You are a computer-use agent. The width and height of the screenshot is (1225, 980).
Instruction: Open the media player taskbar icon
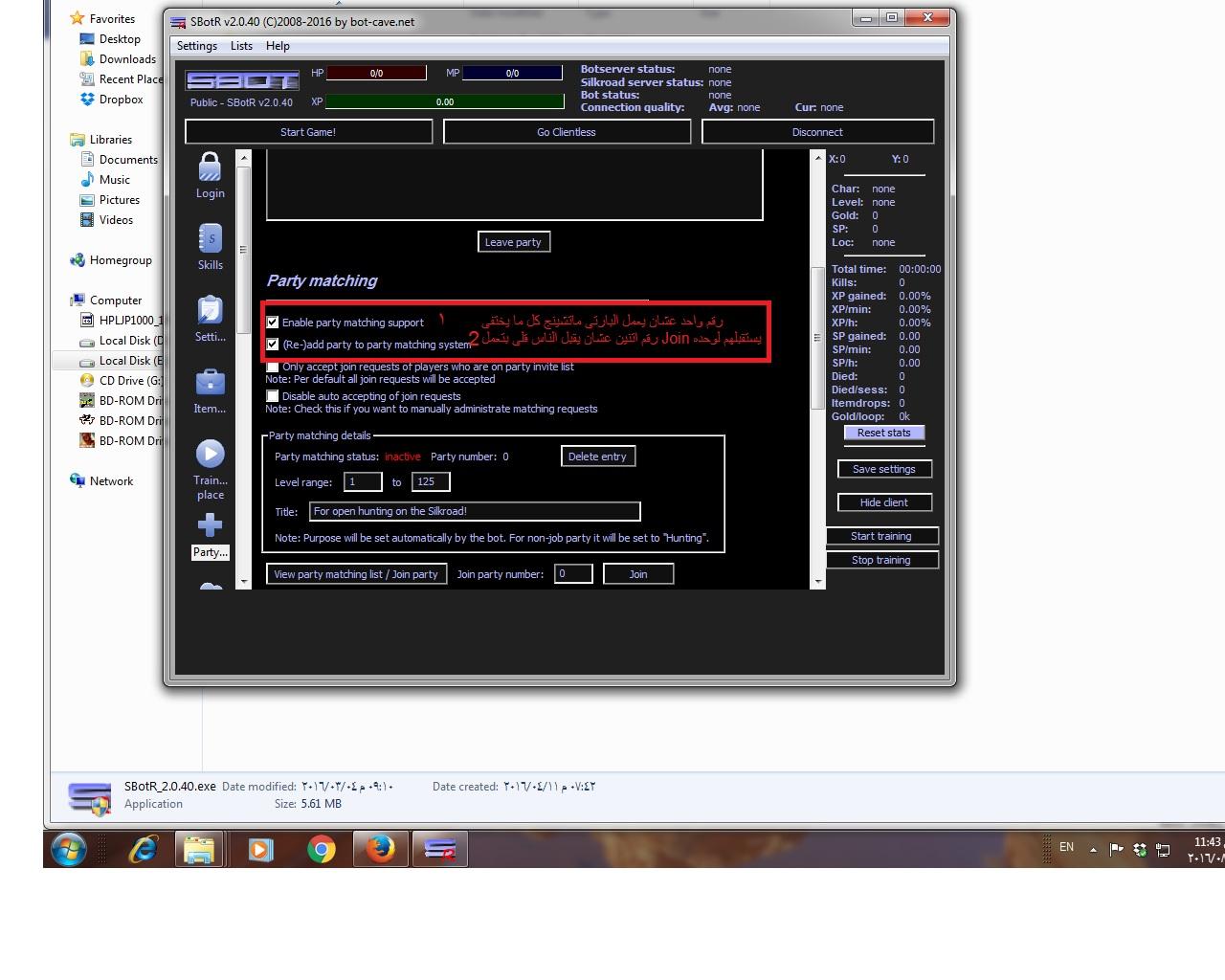[x=260, y=850]
